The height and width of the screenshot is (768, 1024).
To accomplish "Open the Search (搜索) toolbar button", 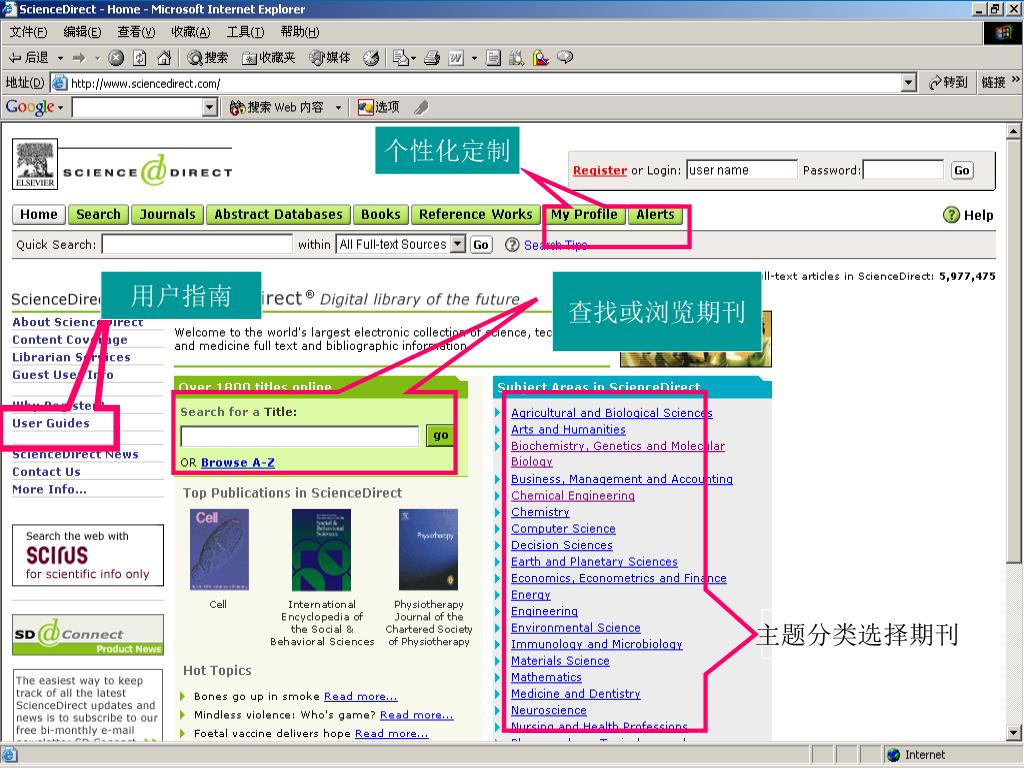I will (x=208, y=58).
